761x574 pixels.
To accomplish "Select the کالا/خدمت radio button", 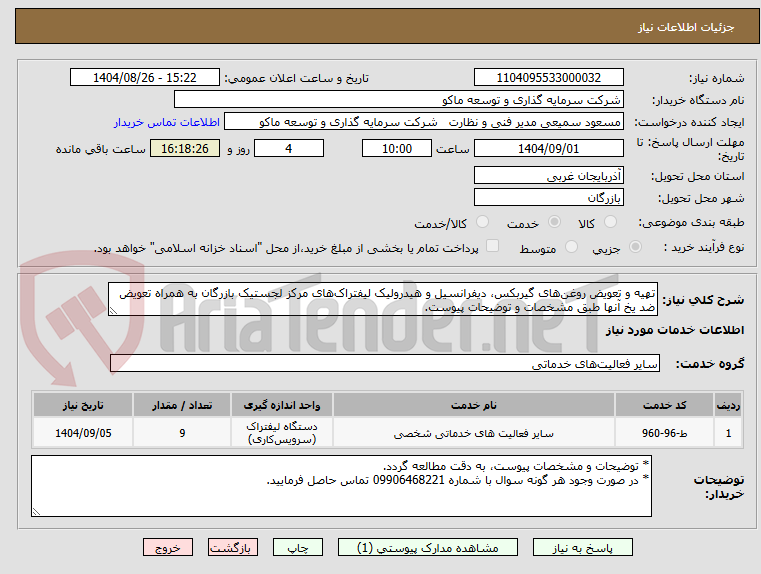I will coord(482,222).
